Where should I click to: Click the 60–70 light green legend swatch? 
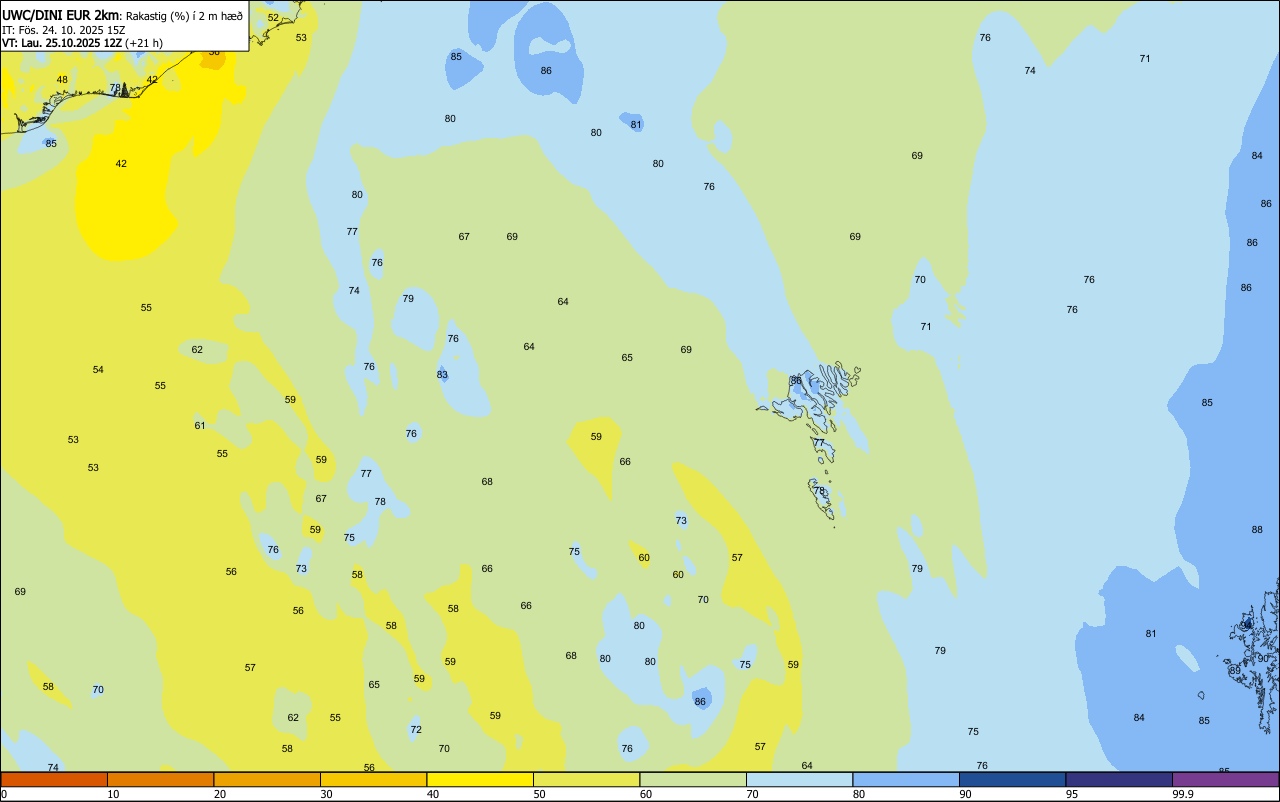(x=693, y=779)
